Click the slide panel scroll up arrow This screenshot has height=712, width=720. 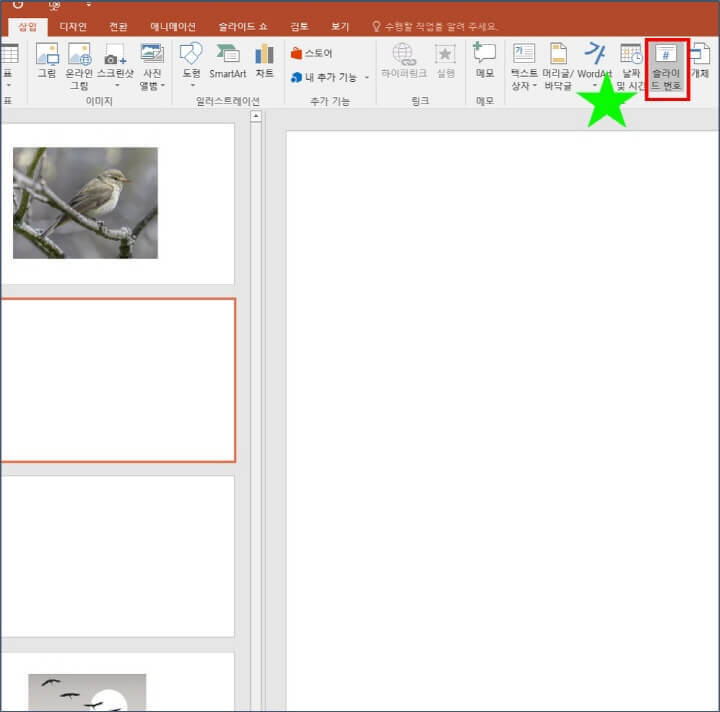pos(256,116)
